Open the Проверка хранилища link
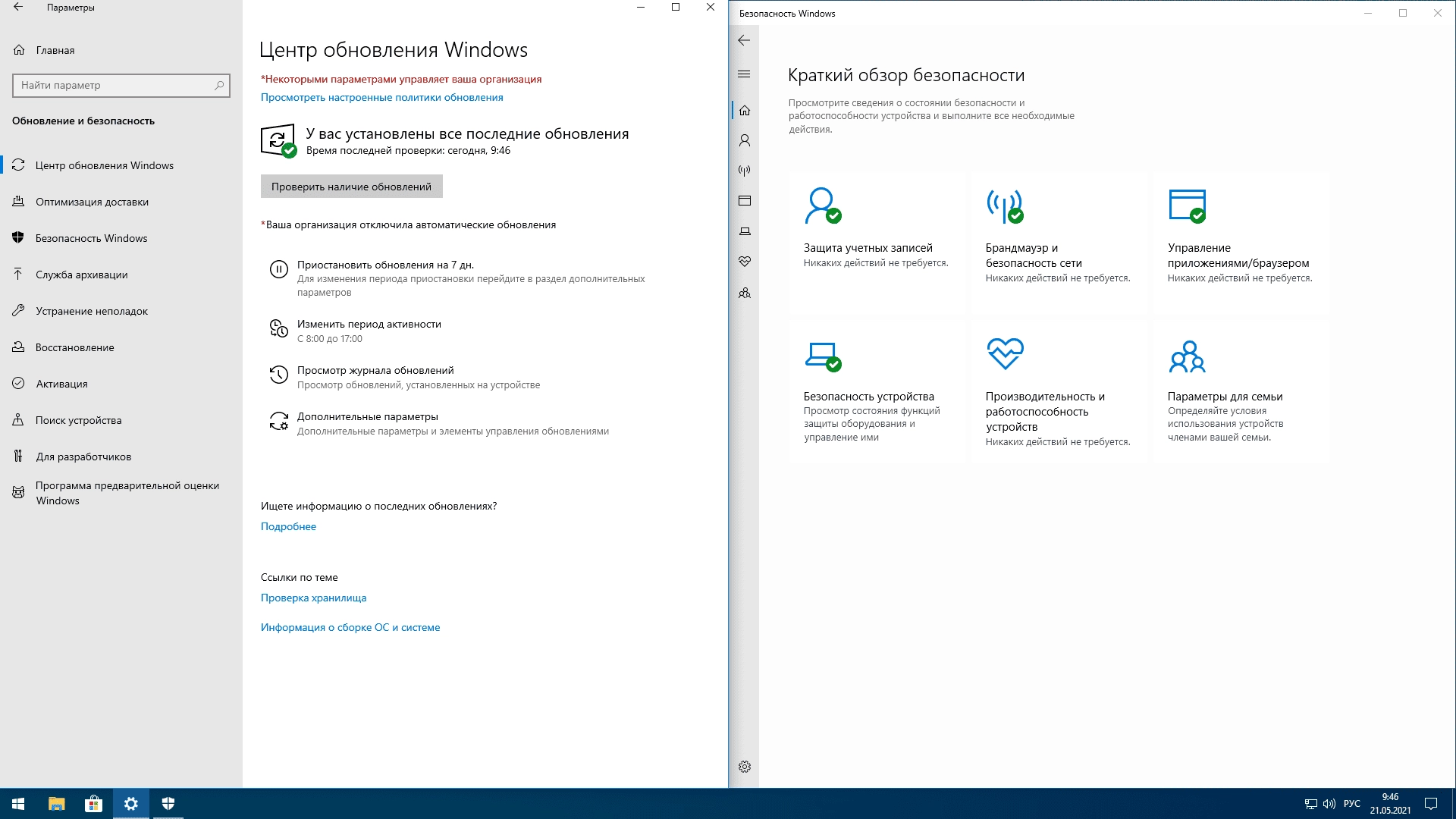The width and height of the screenshot is (1456, 819). (x=313, y=598)
